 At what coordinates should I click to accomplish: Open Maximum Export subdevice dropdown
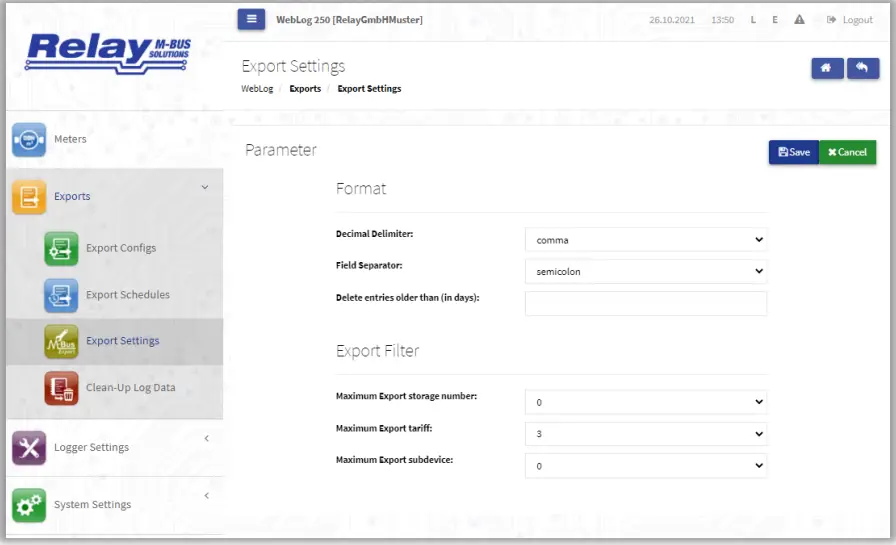click(x=646, y=466)
